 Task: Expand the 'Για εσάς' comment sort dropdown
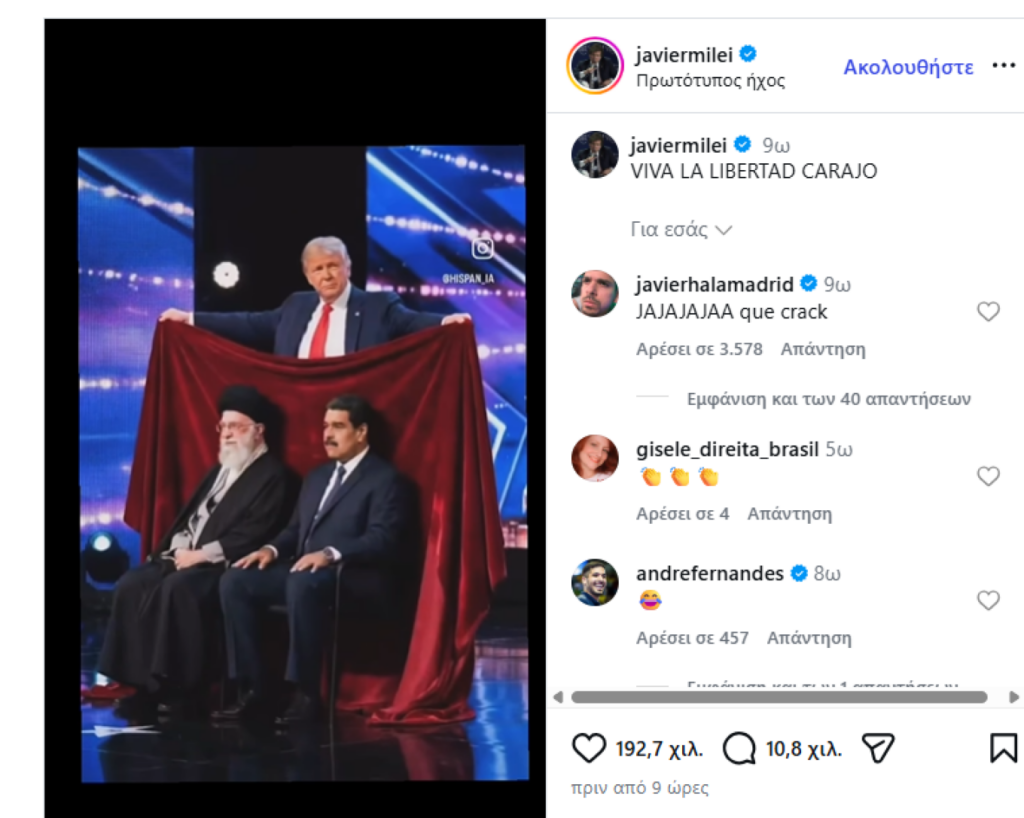[x=681, y=230]
